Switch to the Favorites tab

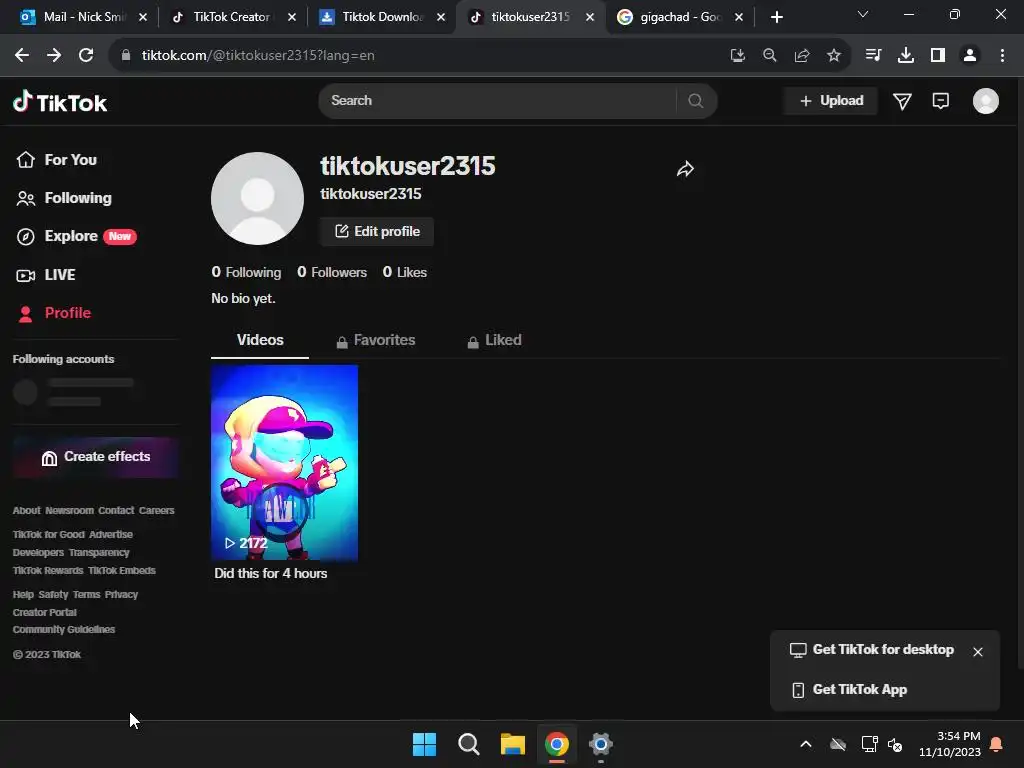point(376,340)
